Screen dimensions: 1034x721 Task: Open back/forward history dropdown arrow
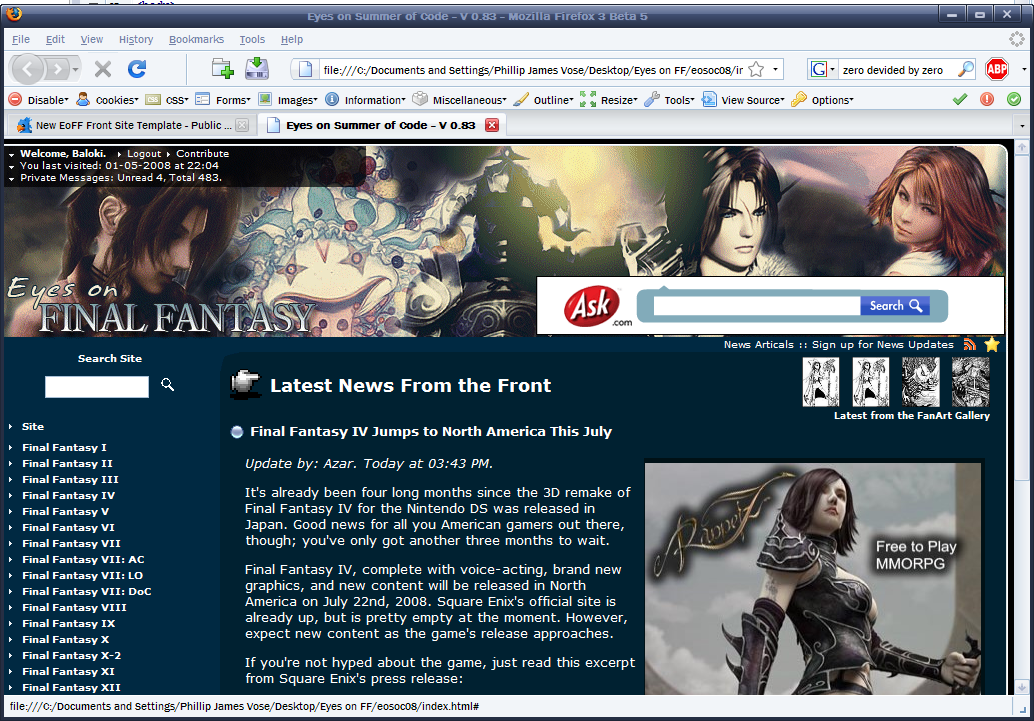tap(76, 69)
